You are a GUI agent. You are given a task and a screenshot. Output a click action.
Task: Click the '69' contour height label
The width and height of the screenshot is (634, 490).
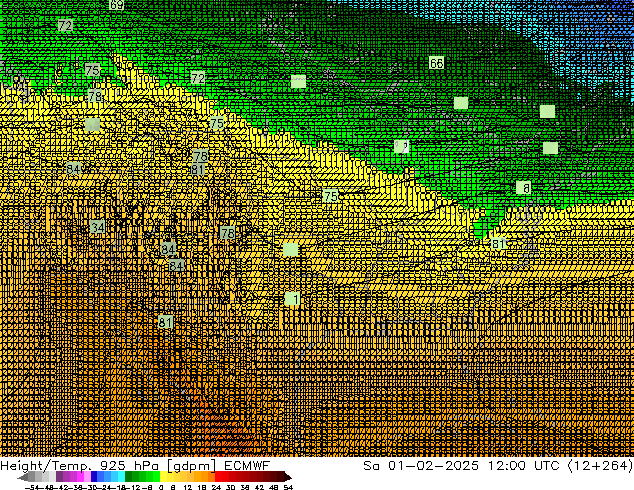pyautogui.click(x=116, y=5)
